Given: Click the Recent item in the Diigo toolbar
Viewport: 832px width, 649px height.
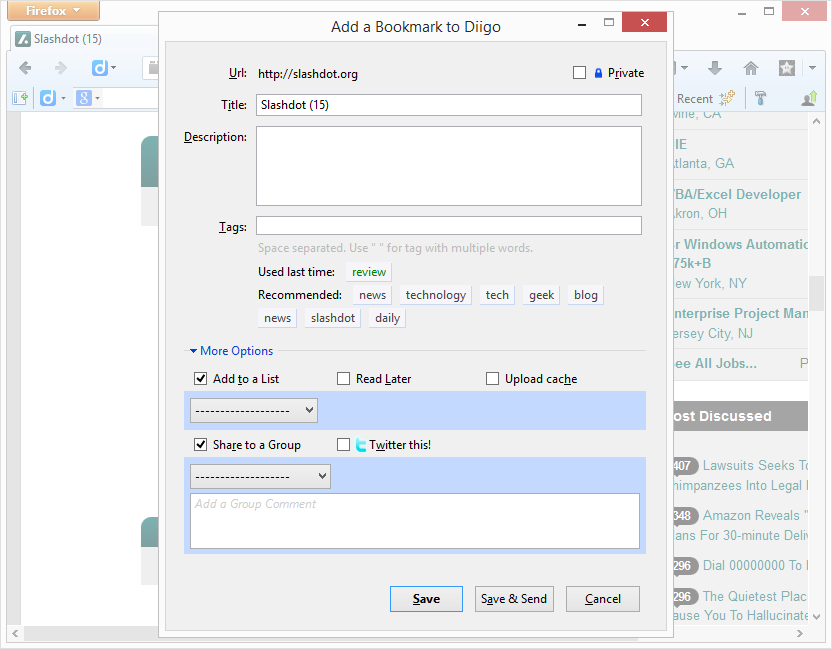Looking at the screenshot, I should click(695, 99).
